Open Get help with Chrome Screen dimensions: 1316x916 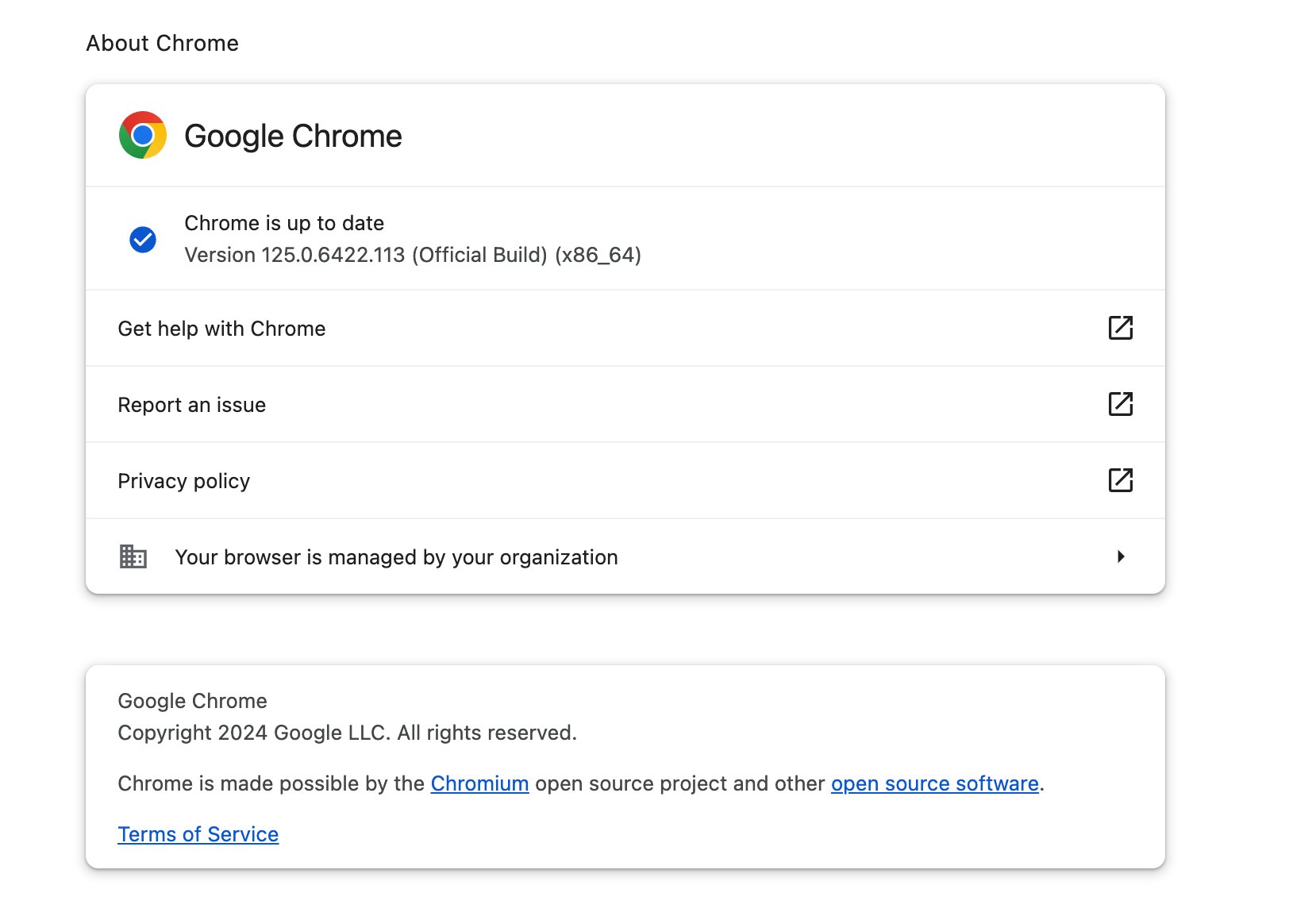pyautogui.click(x=625, y=328)
